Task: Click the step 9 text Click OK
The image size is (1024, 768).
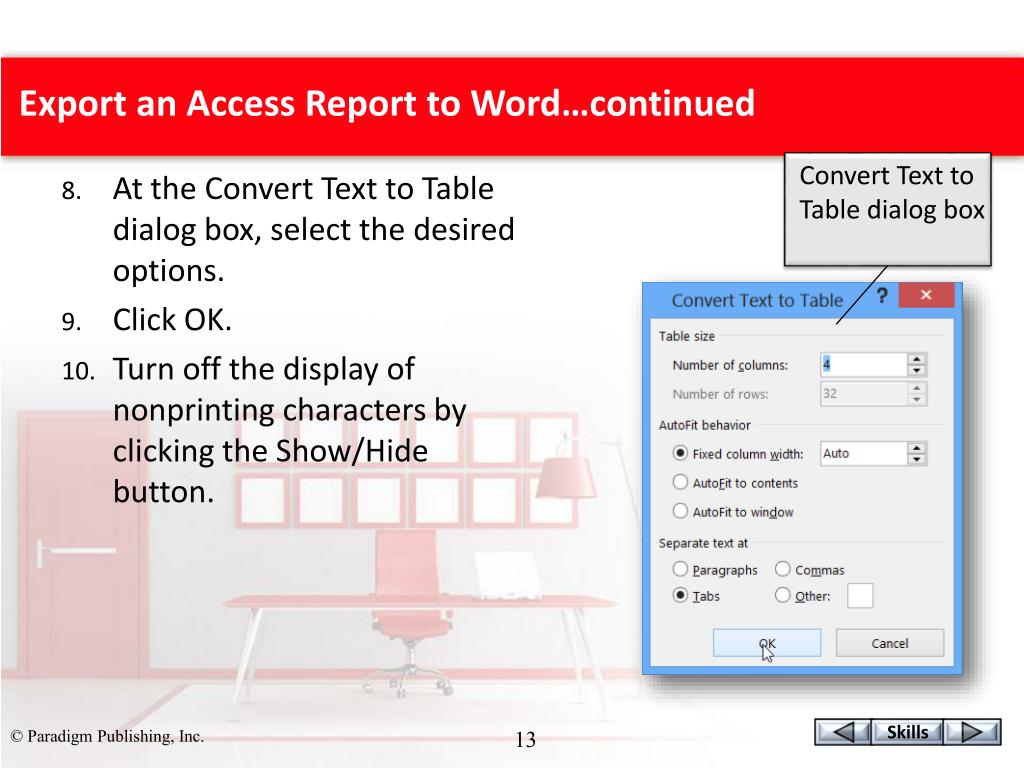Action: coord(172,320)
